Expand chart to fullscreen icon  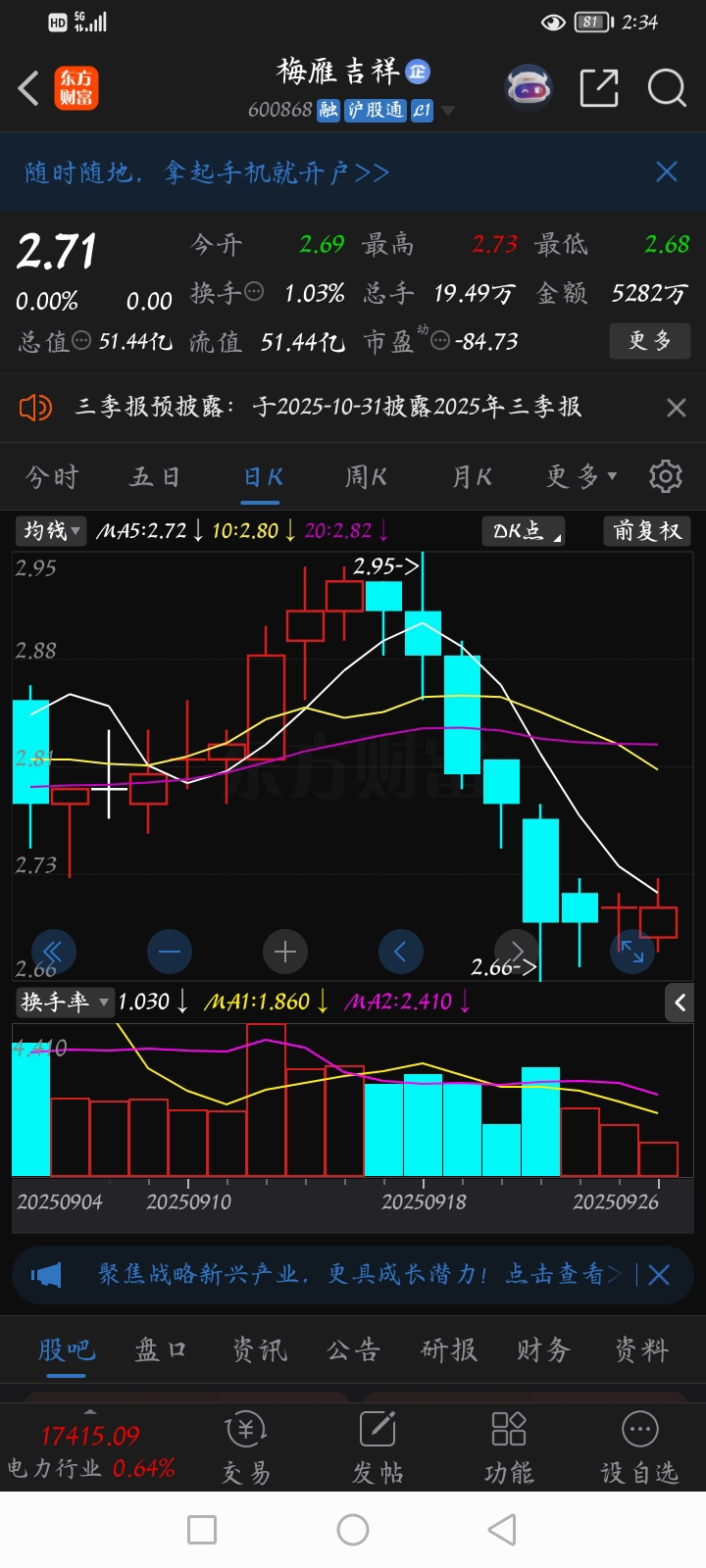[x=632, y=952]
